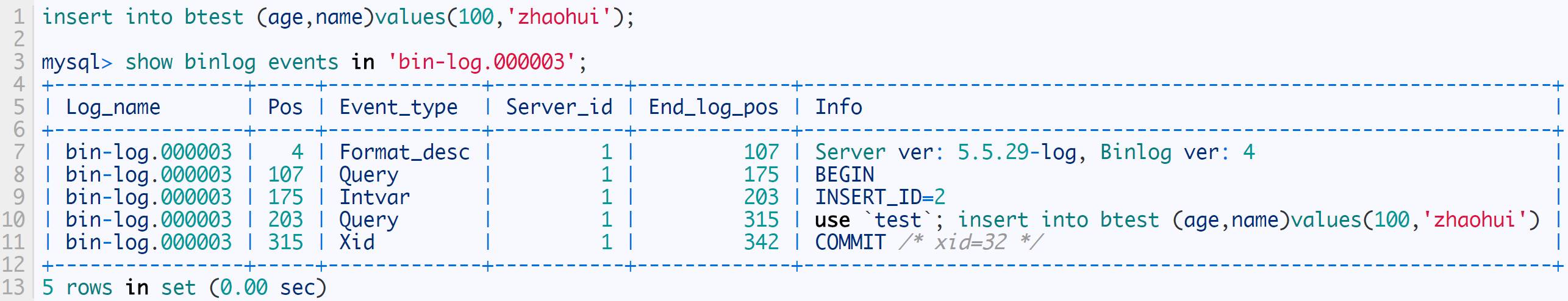
Task: Click the End_log_pos value 342
Action: click(x=761, y=242)
